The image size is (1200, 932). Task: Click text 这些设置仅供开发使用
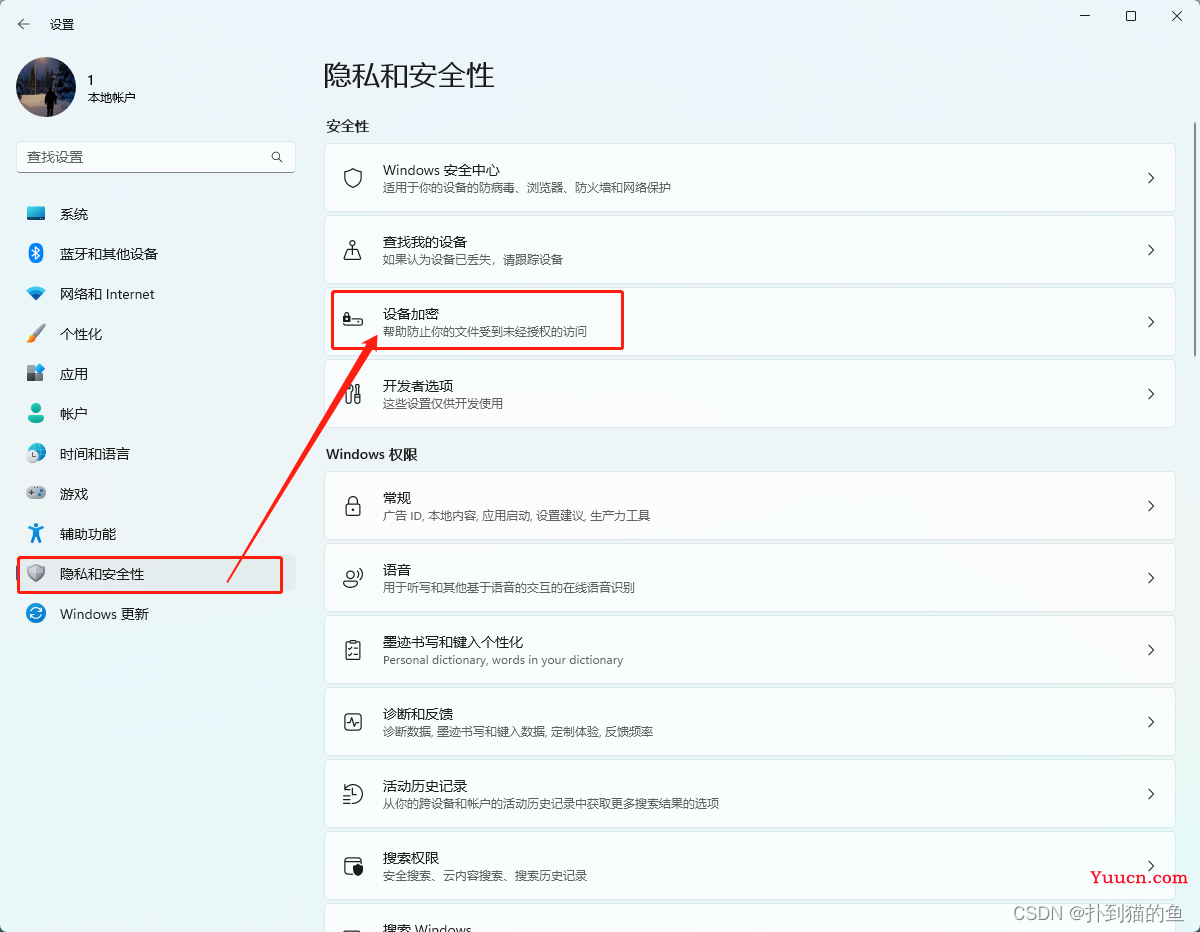click(443, 403)
